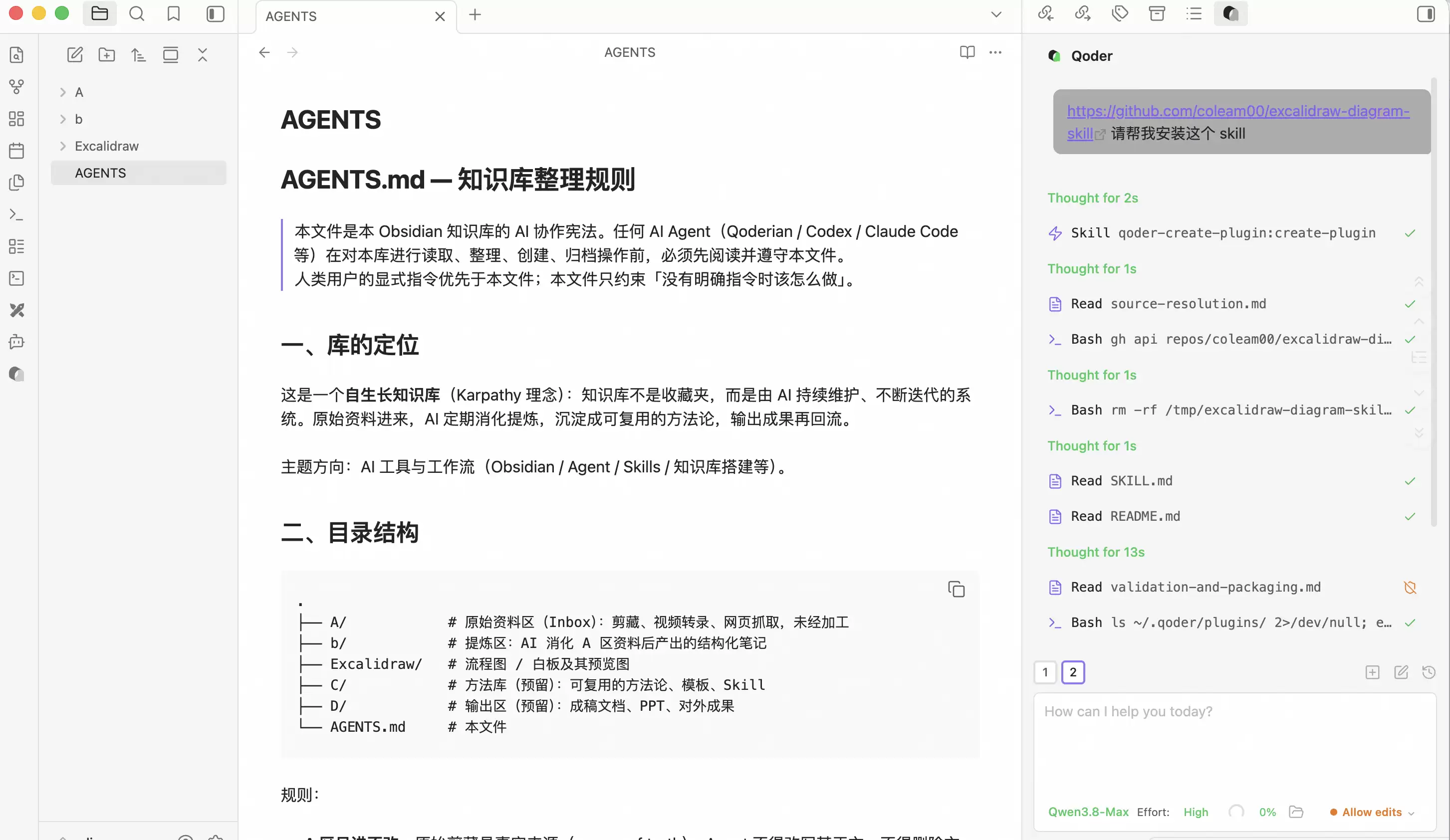
Task: Collapse all folders in file explorer
Action: point(203,55)
